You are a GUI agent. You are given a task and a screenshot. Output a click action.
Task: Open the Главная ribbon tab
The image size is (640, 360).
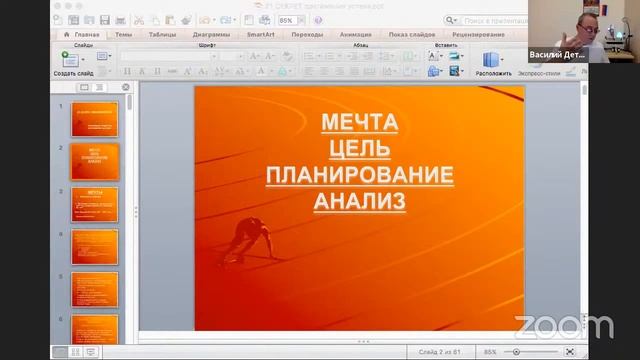[x=82, y=35]
